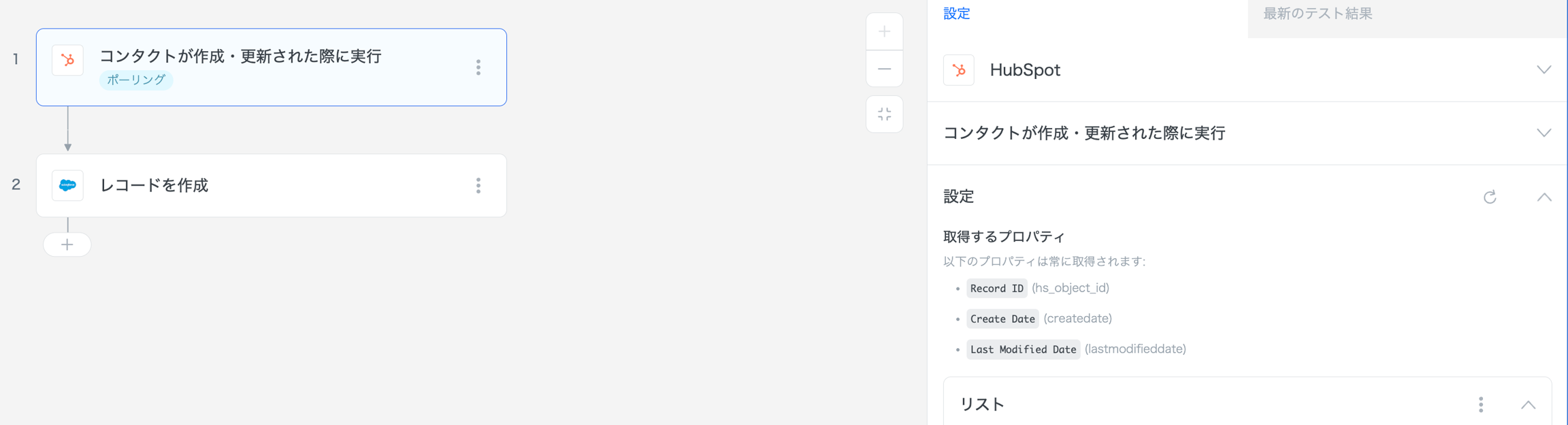
Task: Collapse the リスト section
Action: coord(1528,405)
